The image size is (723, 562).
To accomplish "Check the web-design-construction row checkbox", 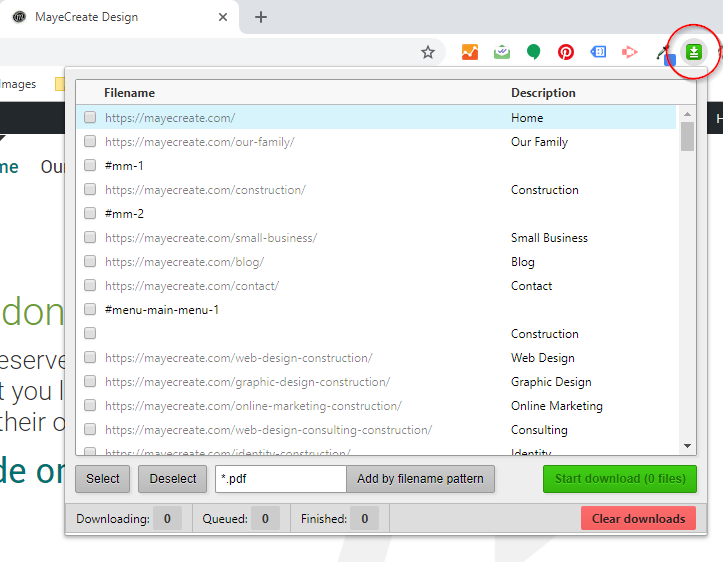I will pyautogui.click(x=90, y=357).
